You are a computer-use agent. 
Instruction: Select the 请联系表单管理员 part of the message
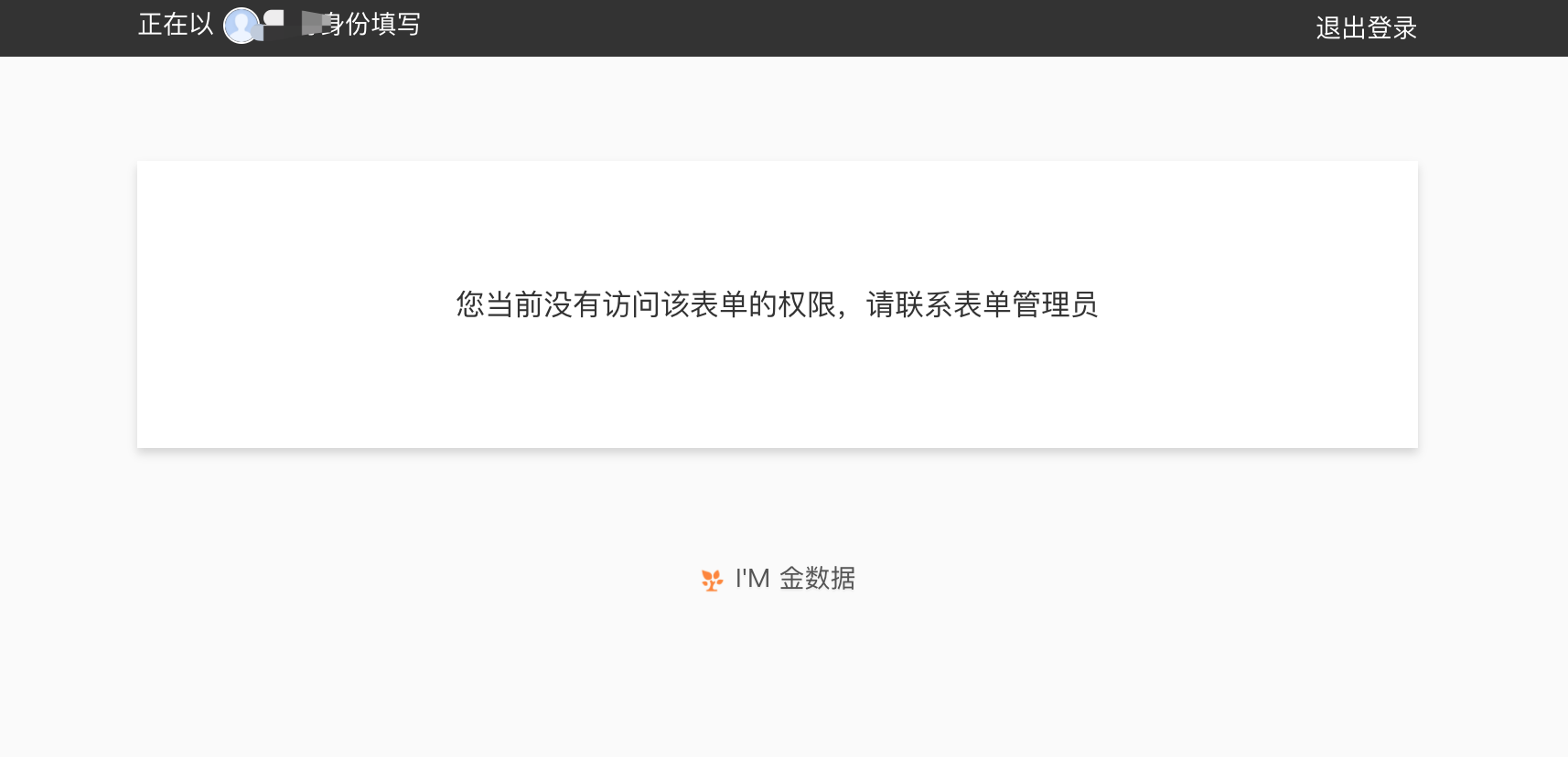coord(982,304)
